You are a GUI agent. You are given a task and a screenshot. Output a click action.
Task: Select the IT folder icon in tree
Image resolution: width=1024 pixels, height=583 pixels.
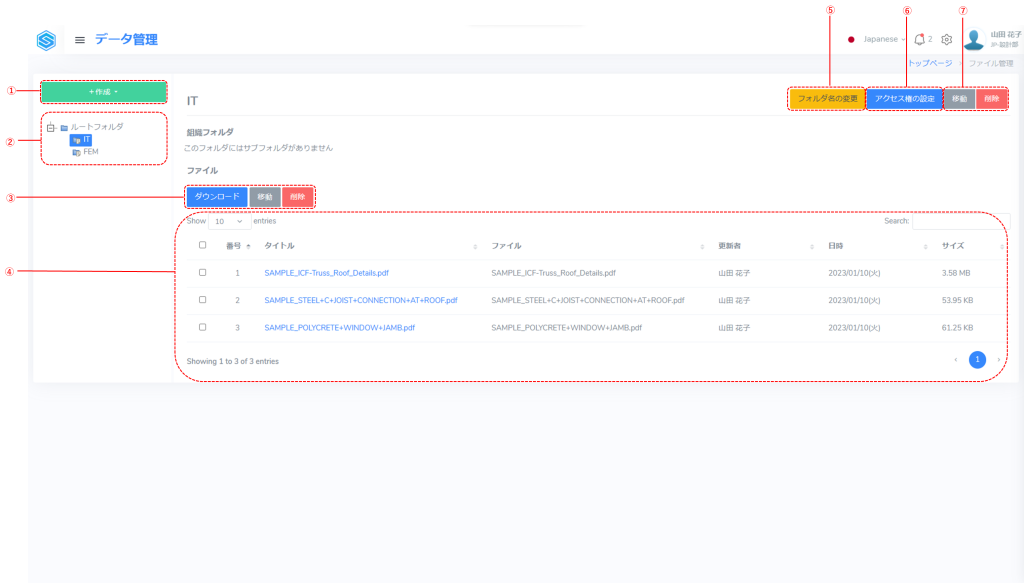pos(76,140)
